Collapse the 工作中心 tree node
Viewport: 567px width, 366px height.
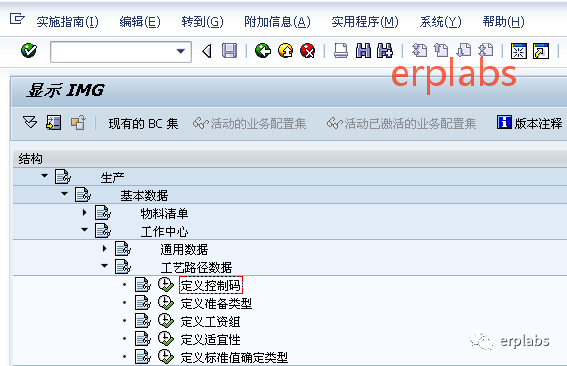[84, 230]
